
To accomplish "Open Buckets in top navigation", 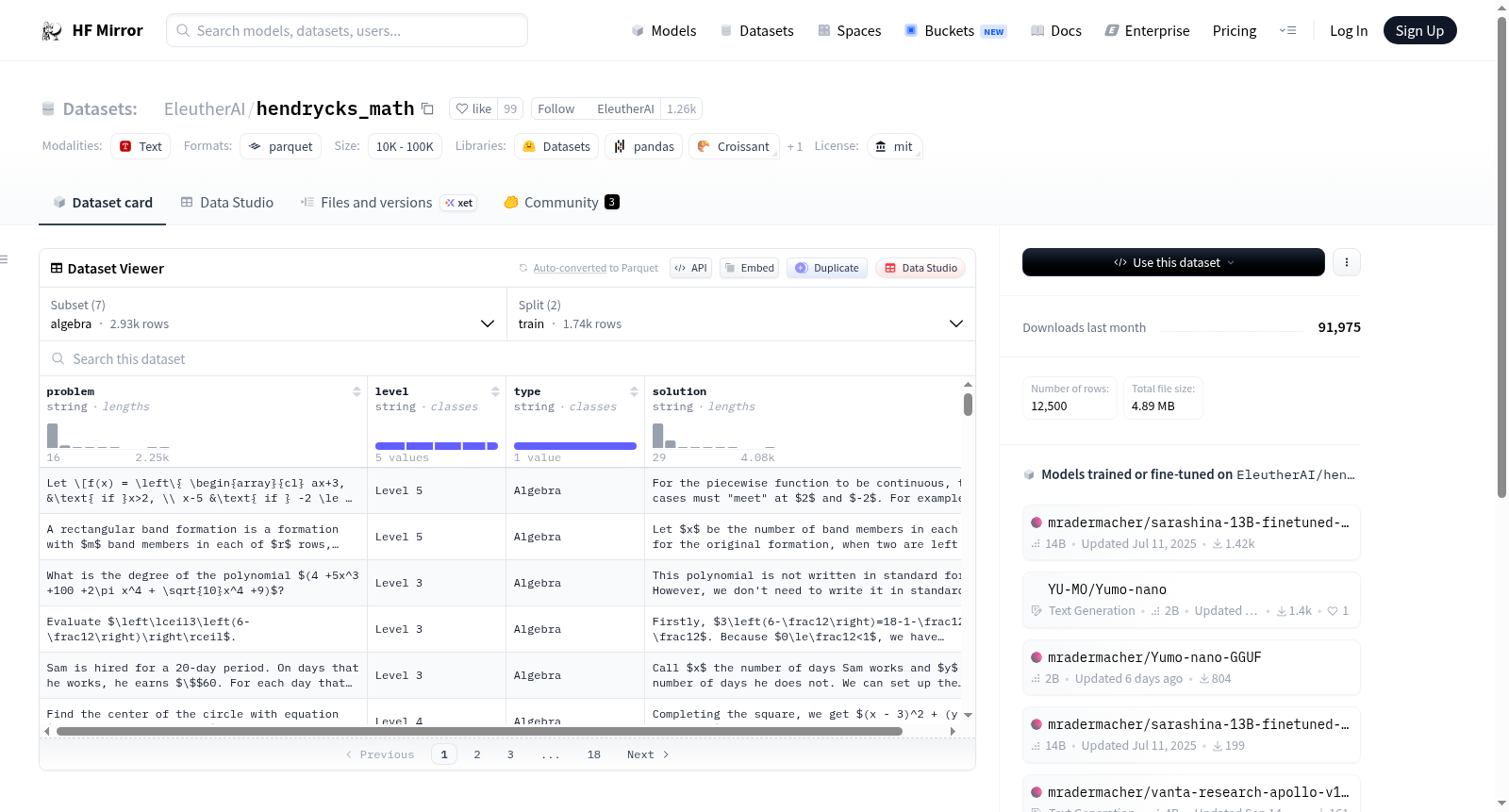I will coord(955,31).
